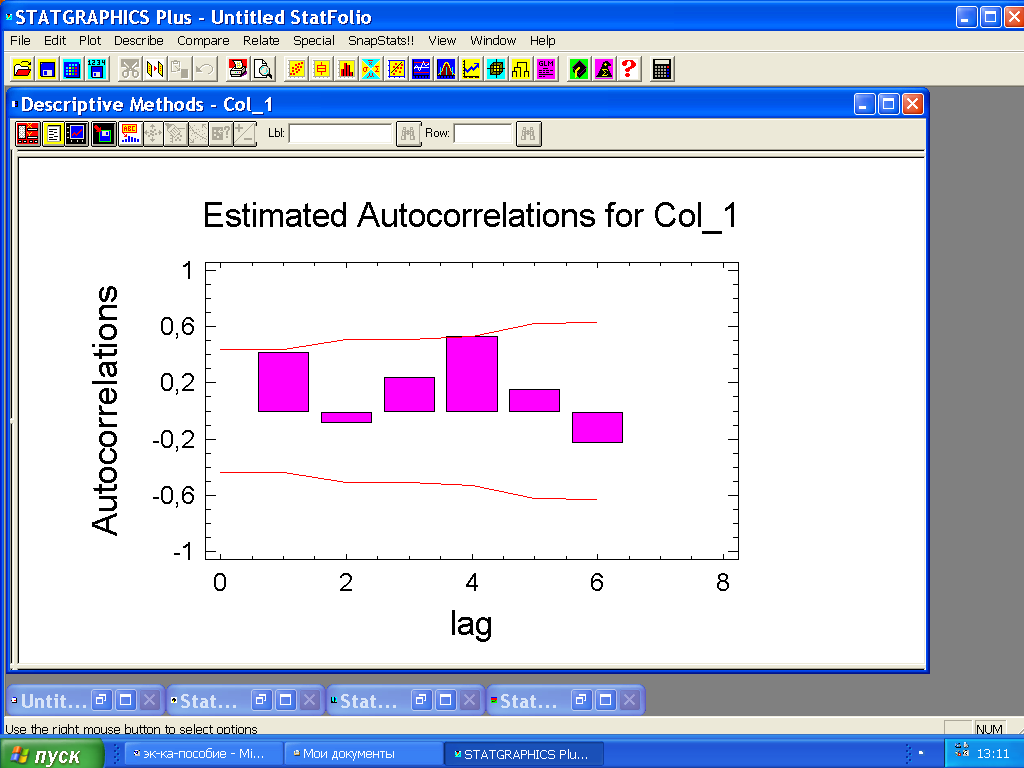Viewport: 1024px width, 768px height.
Task: Open the Edit menu
Action: (x=55, y=40)
